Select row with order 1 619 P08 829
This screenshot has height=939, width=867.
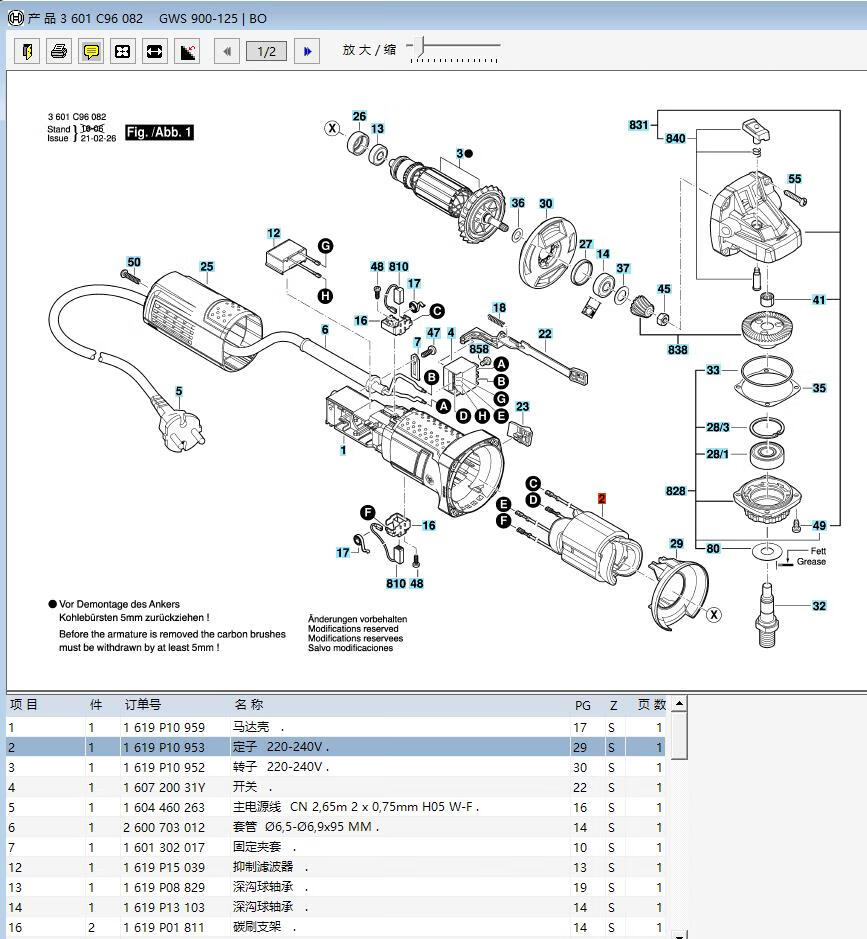coord(335,887)
